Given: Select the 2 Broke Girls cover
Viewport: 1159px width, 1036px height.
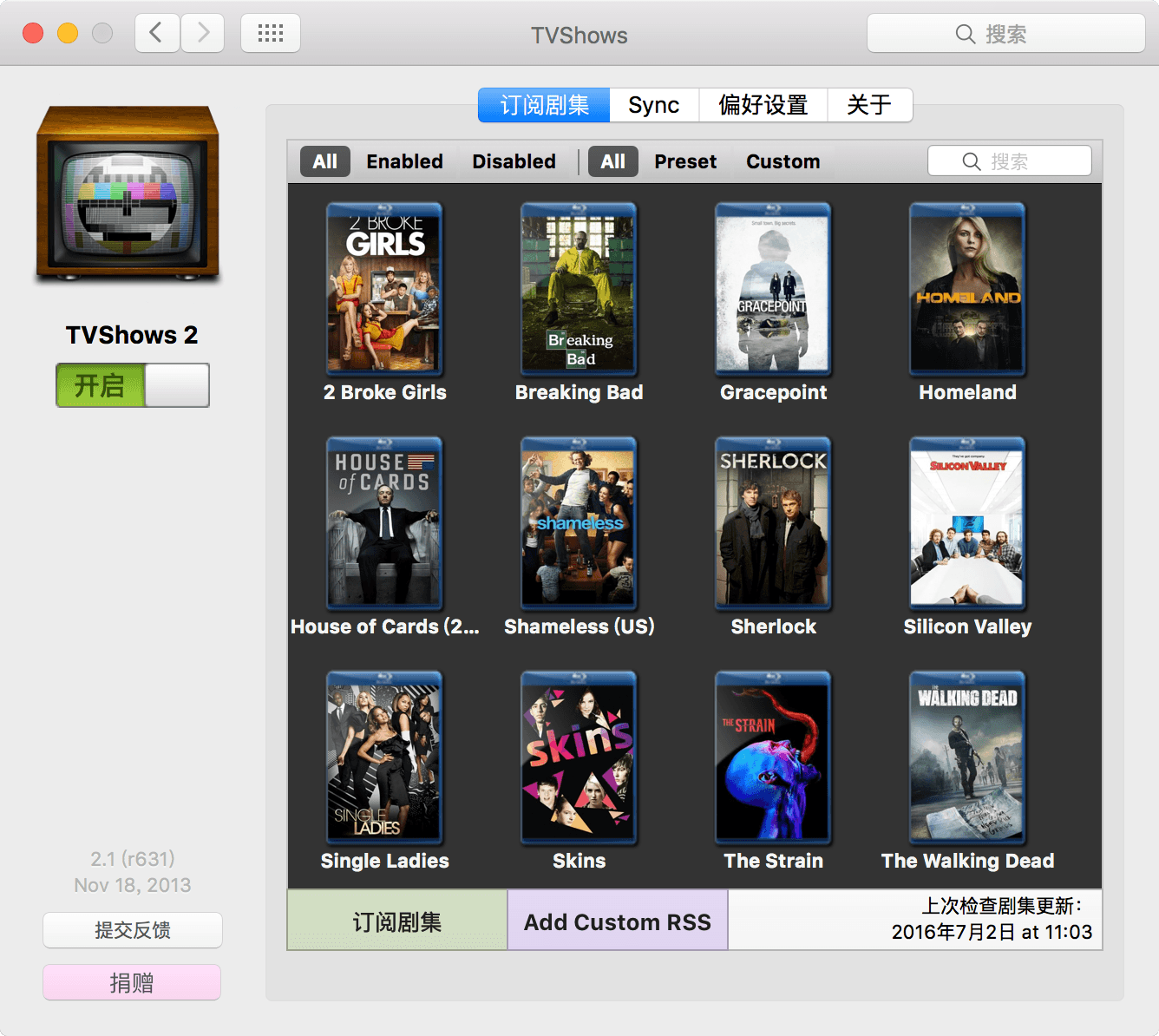Looking at the screenshot, I should 384,289.
